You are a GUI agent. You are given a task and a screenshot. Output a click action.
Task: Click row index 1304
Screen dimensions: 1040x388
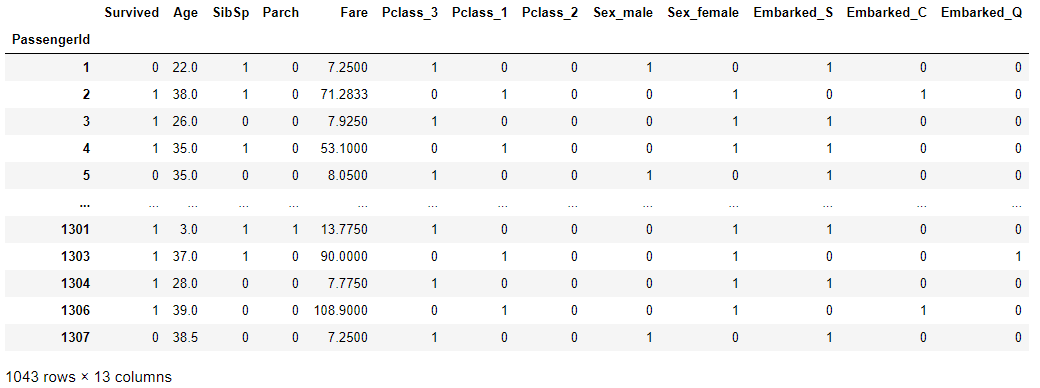tap(76, 284)
